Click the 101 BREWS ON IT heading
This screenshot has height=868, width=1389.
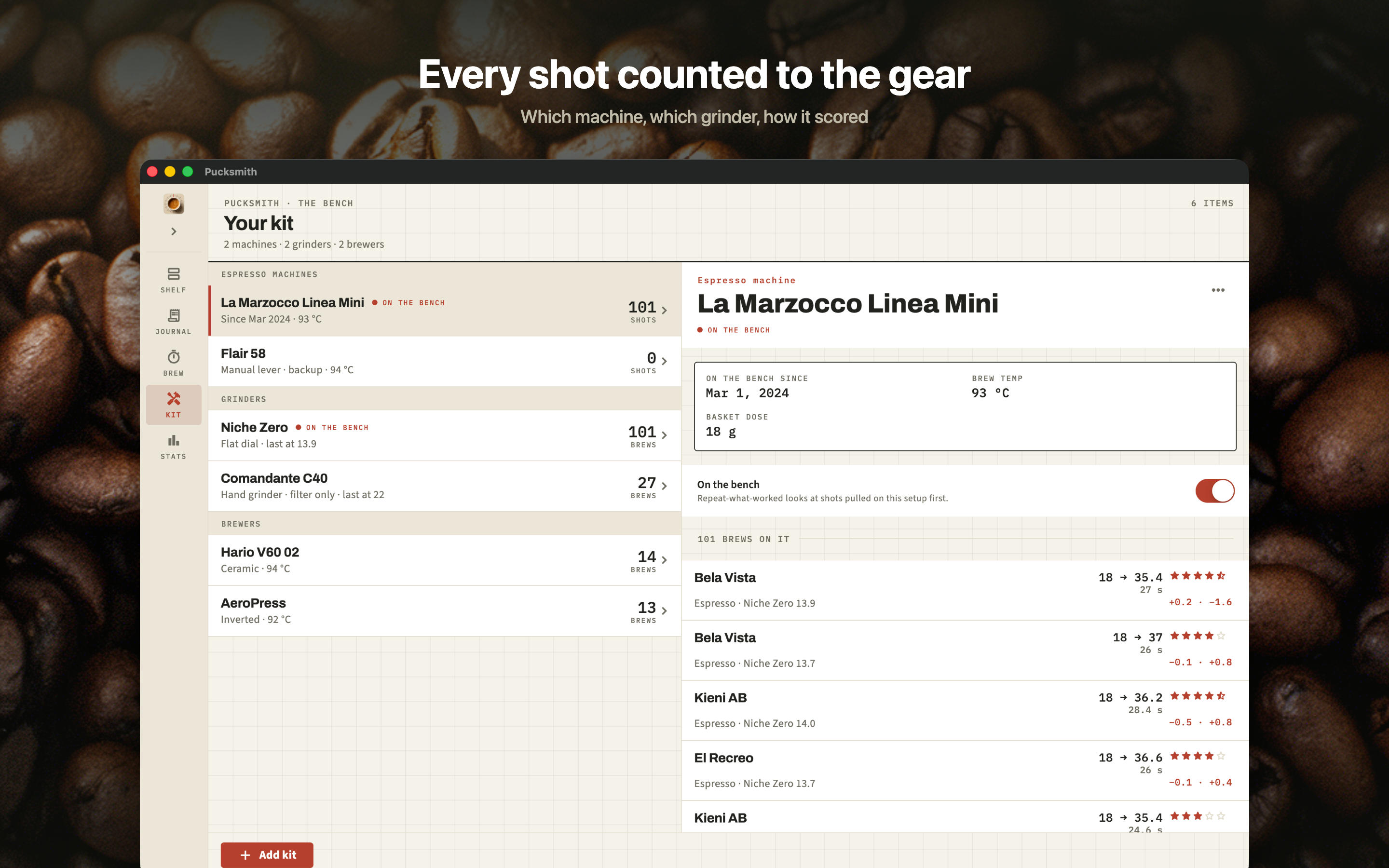pos(743,539)
